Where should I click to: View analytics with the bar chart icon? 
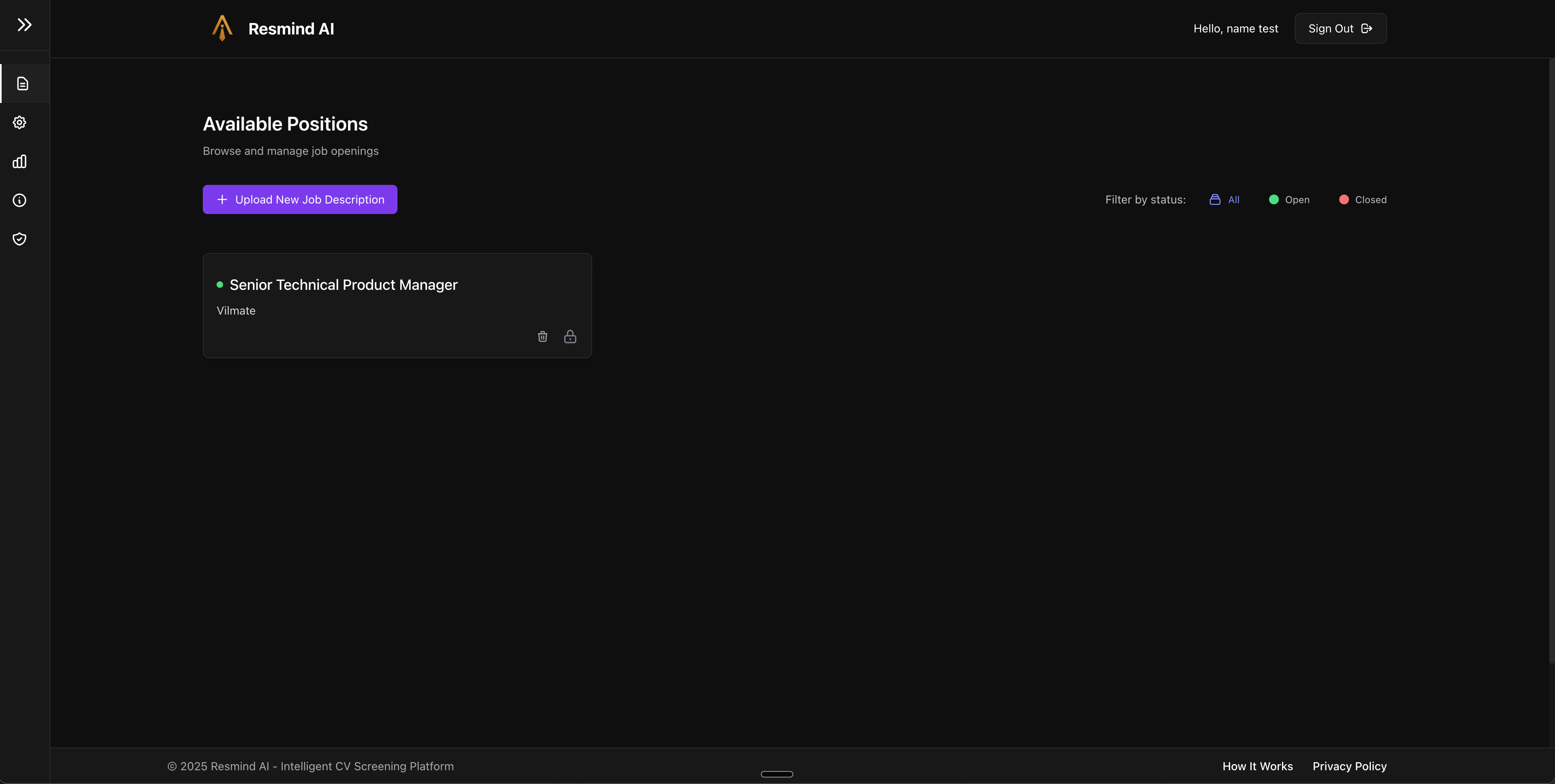click(20, 161)
